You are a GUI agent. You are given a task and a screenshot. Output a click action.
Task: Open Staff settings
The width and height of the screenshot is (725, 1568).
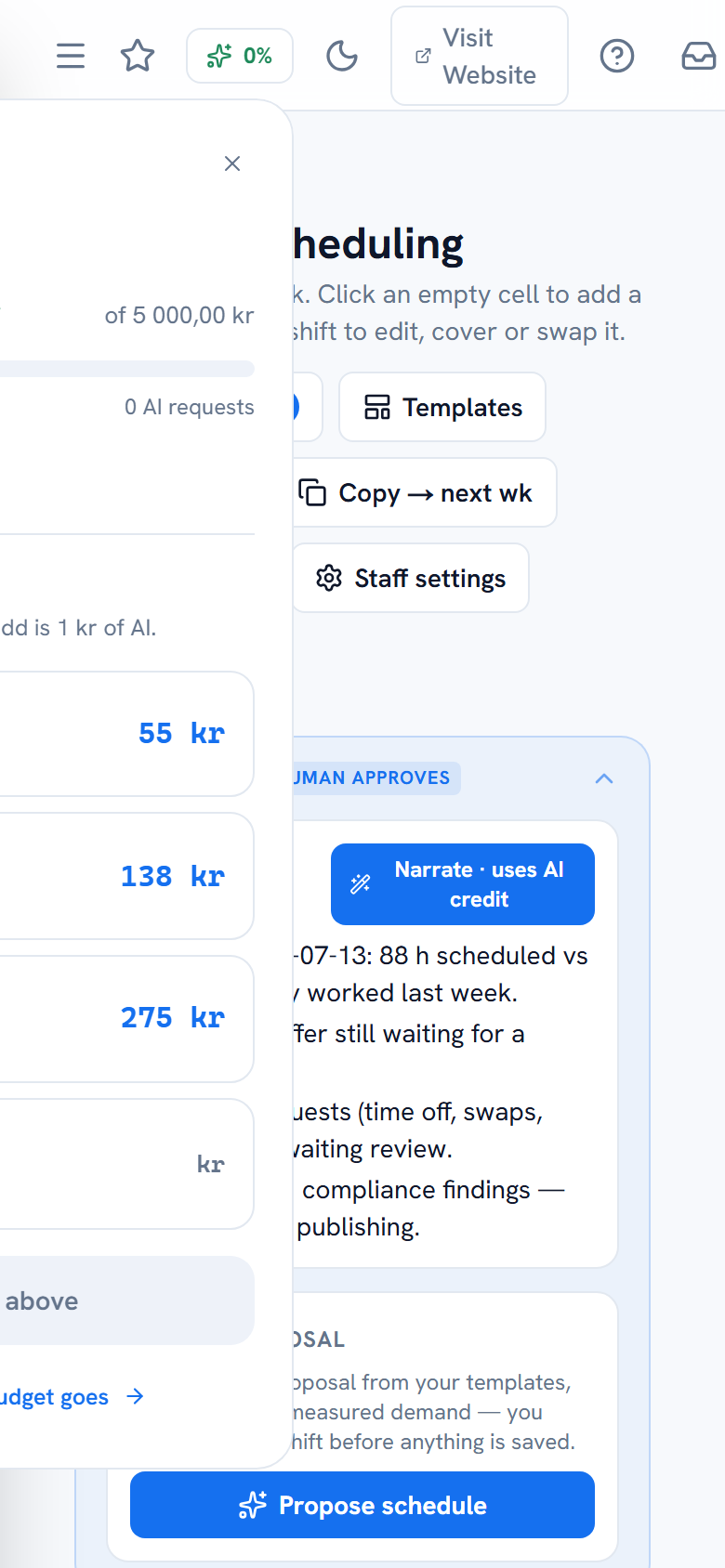(411, 578)
